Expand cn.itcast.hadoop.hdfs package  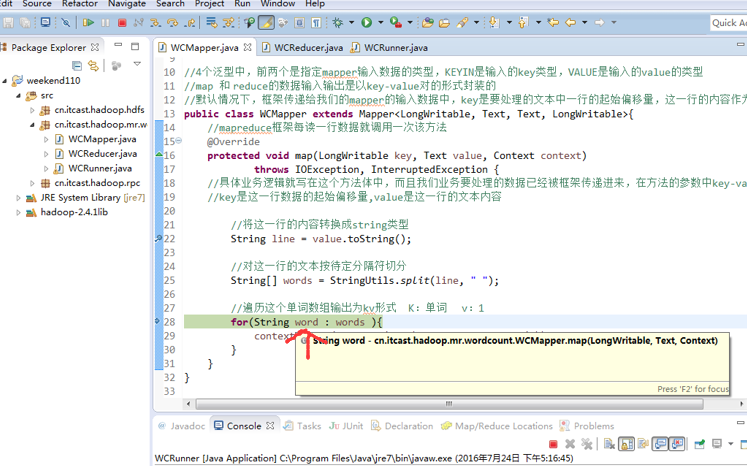32,111
